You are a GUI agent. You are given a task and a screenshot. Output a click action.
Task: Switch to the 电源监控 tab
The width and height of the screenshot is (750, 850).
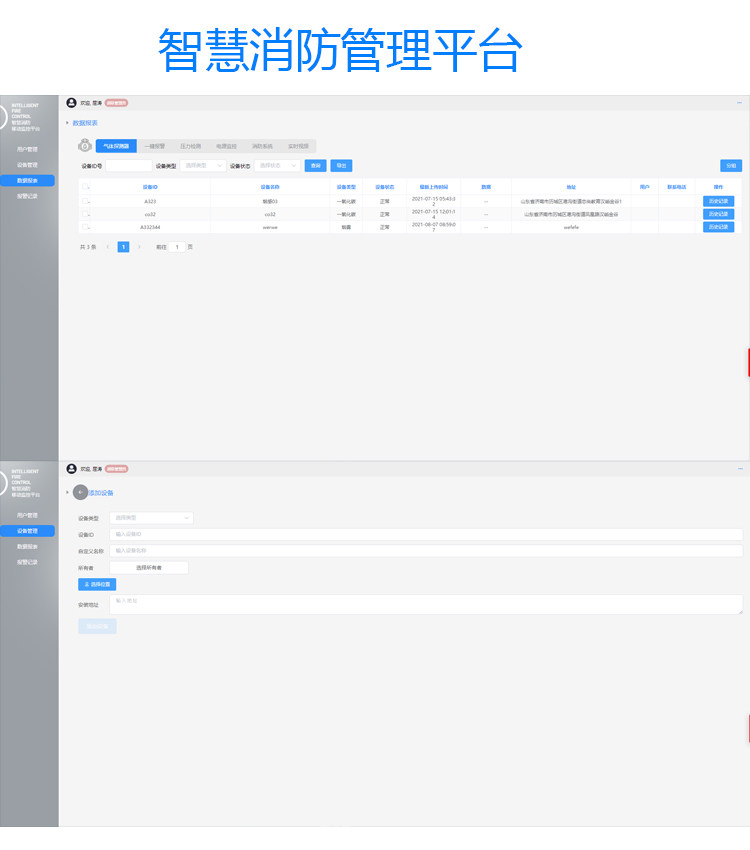[226, 146]
